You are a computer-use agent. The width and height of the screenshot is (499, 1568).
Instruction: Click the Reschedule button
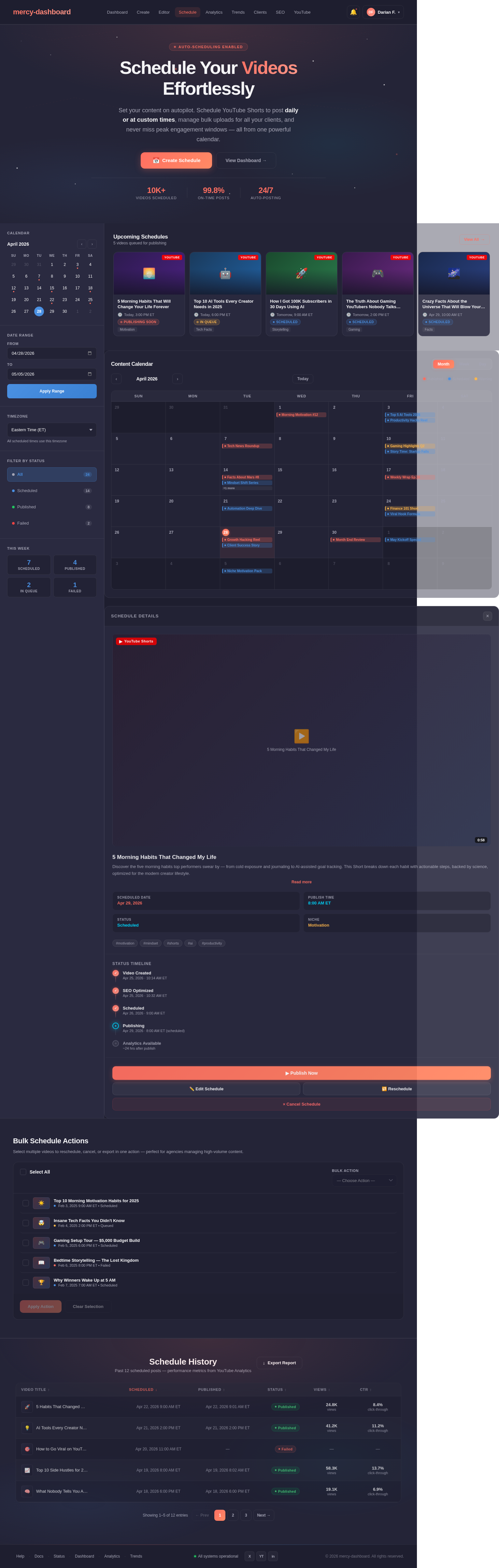pos(397,1089)
